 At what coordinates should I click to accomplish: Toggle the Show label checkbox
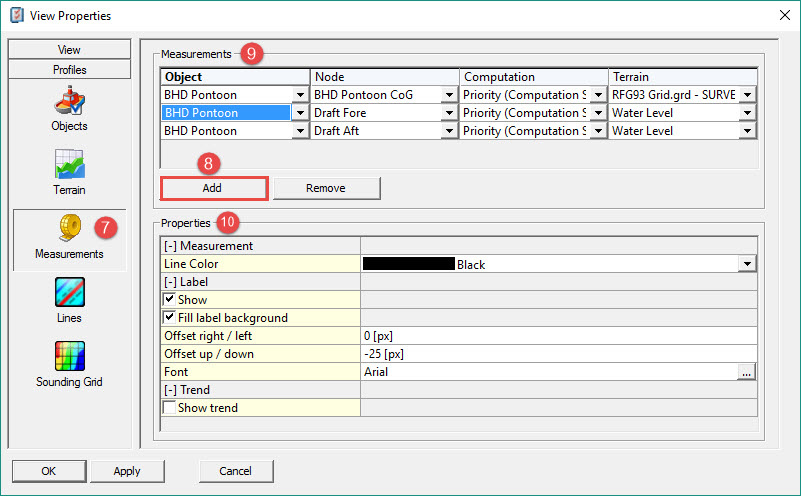click(x=169, y=299)
